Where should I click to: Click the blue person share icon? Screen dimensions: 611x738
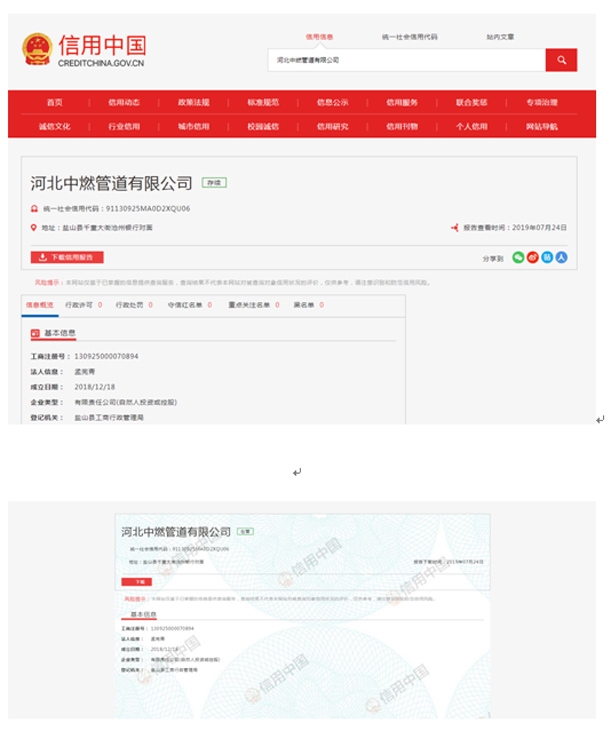(561, 257)
